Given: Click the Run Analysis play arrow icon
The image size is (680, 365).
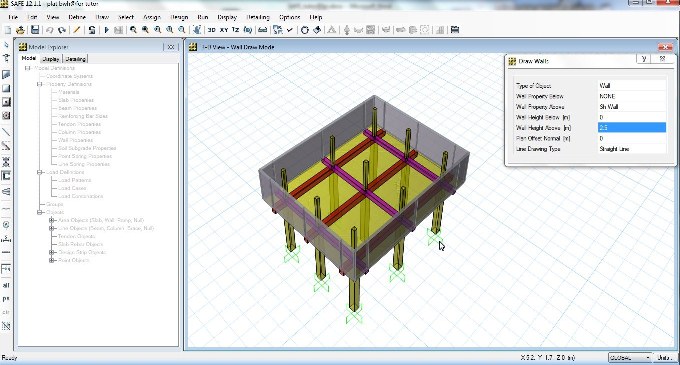Looking at the screenshot, I should pyautogui.click(x=106, y=30).
